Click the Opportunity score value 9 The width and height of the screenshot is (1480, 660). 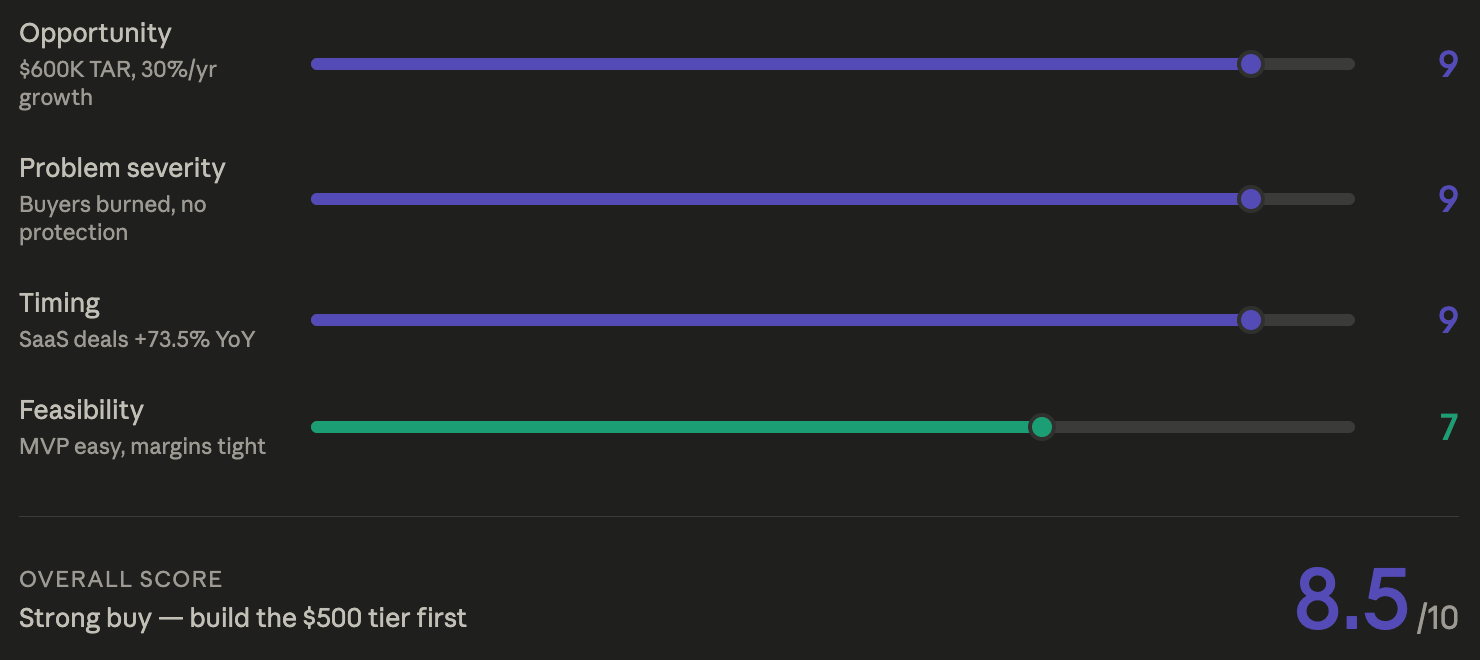pos(1448,65)
